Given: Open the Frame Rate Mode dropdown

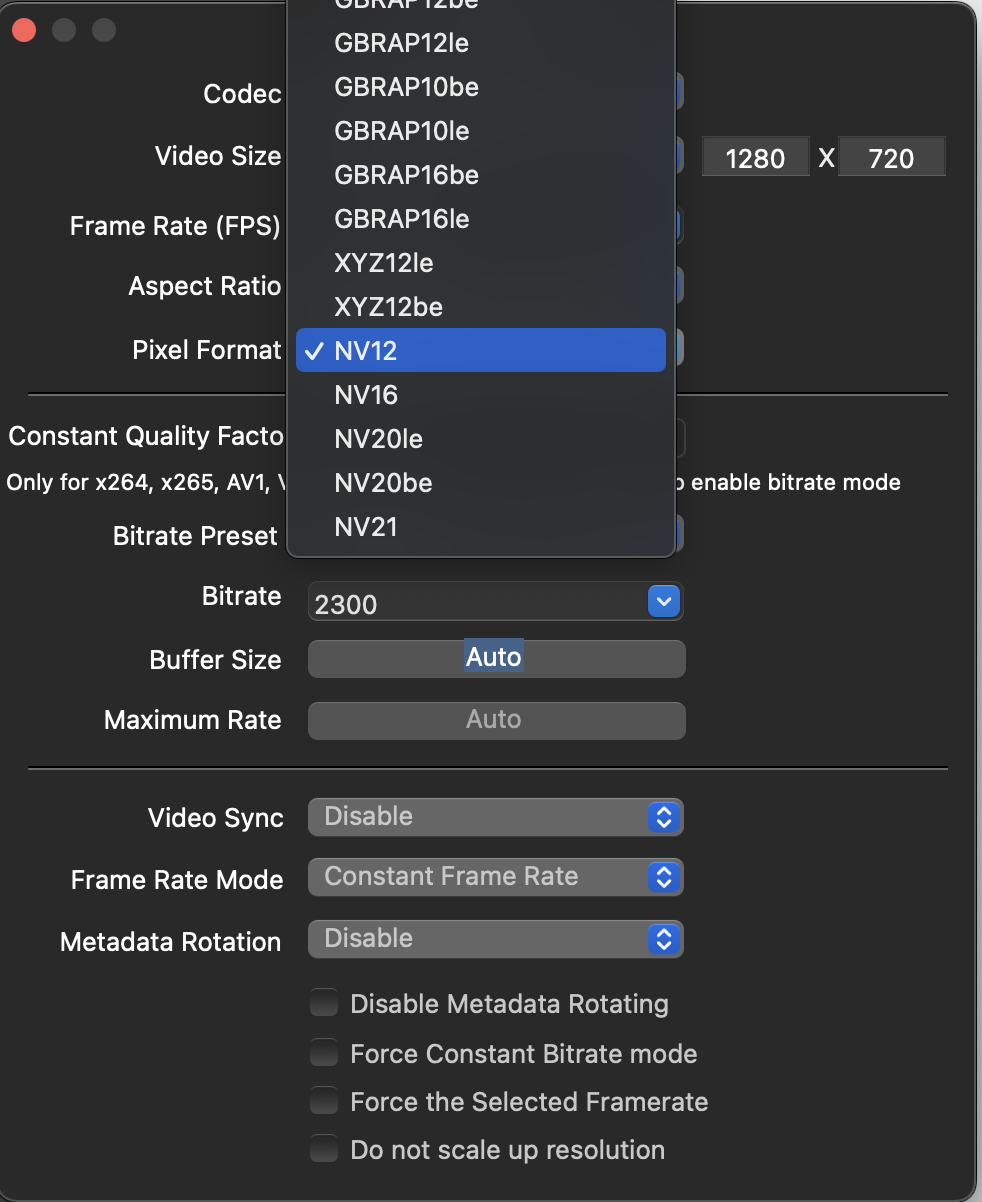Looking at the screenshot, I should click(x=495, y=878).
